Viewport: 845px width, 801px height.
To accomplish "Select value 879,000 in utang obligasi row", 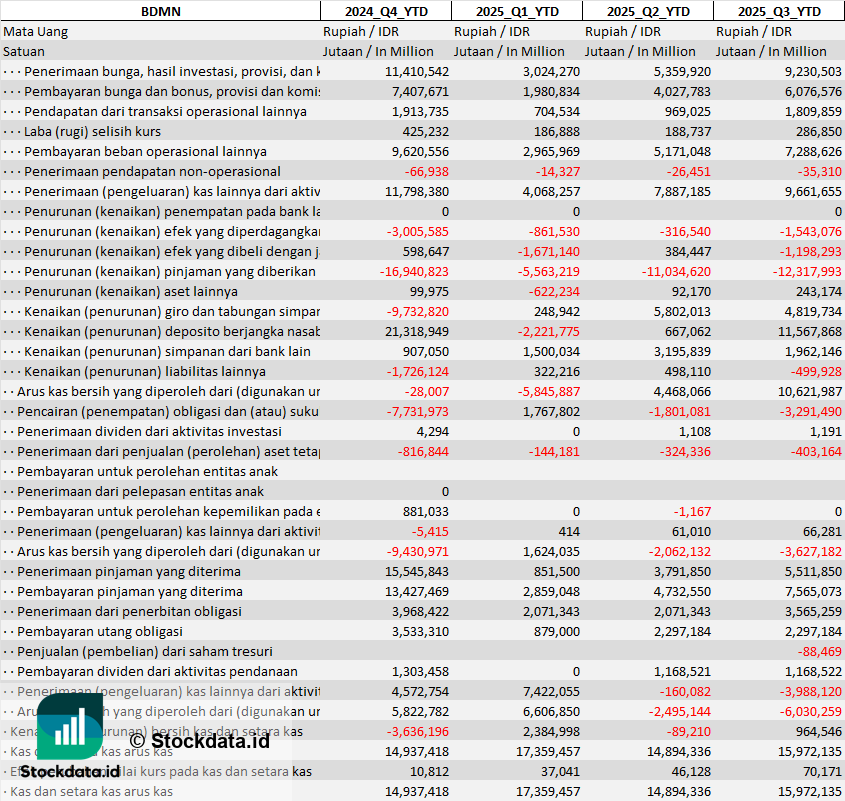I will [x=557, y=630].
